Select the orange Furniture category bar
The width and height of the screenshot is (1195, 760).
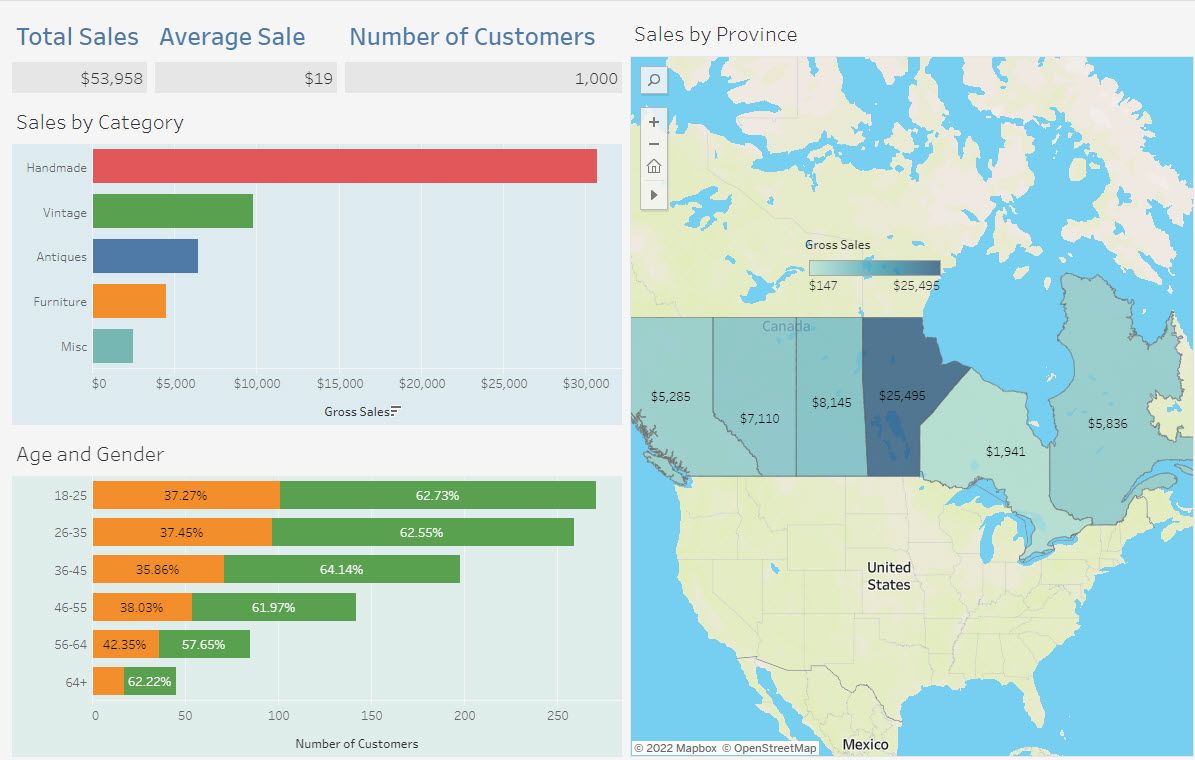click(x=129, y=301)
